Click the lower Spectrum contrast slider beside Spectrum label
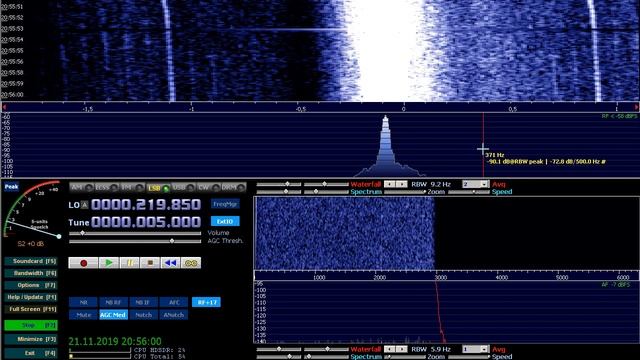 coord(326,357)
